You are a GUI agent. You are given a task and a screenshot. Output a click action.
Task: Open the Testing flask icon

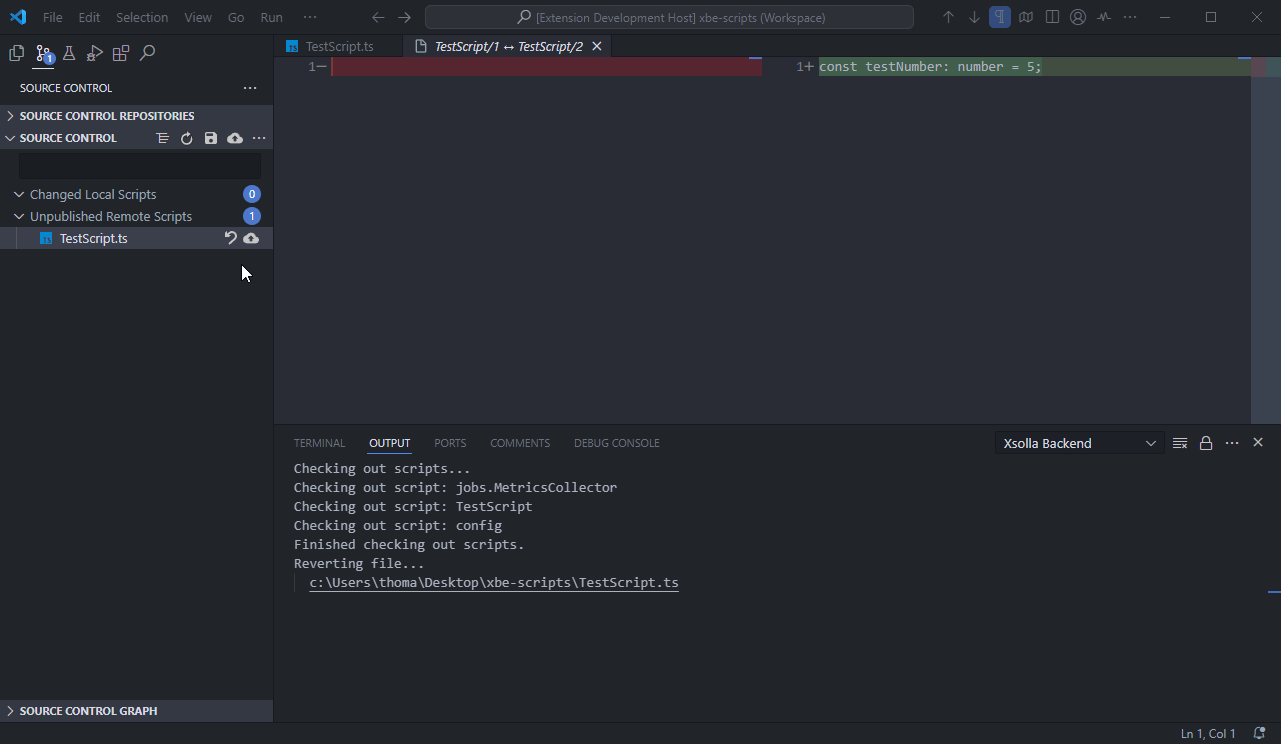pyautogui.click(x=69, y=53)
